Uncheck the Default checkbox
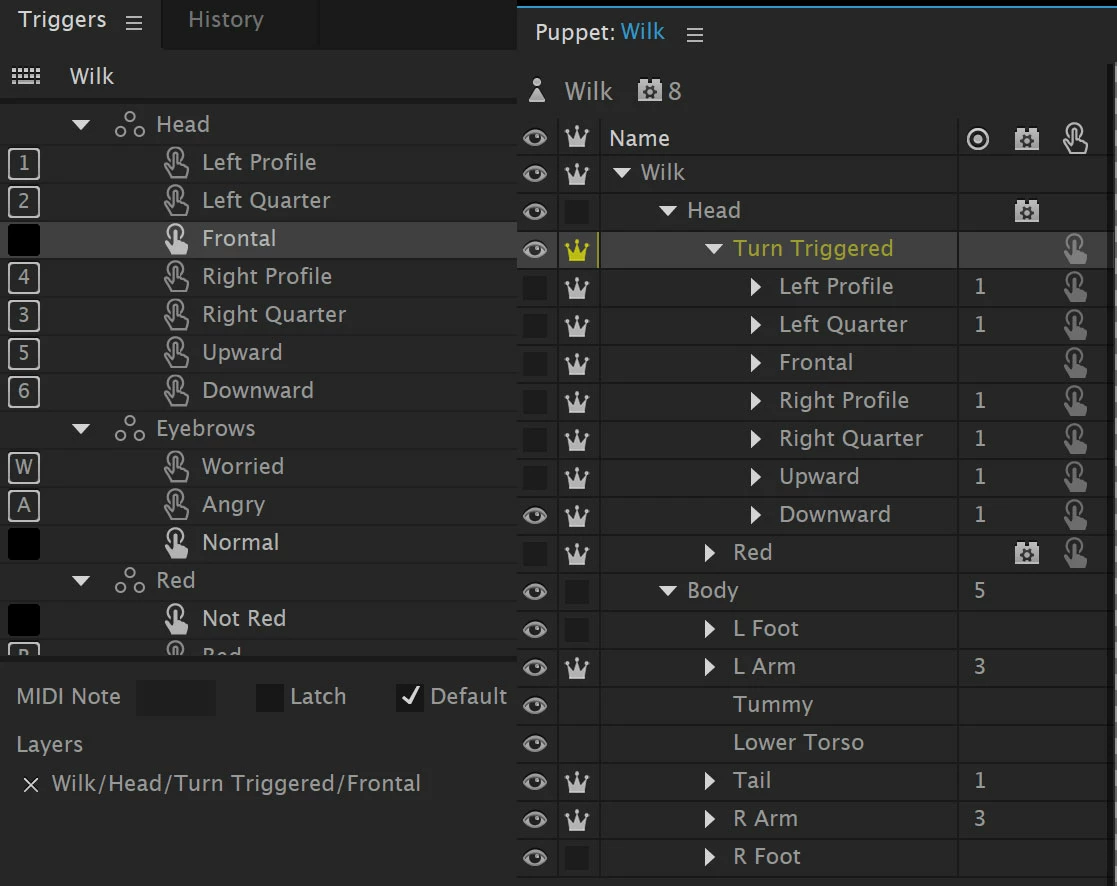The width and height of the screenshot is (1117, 886). [410, 697]
